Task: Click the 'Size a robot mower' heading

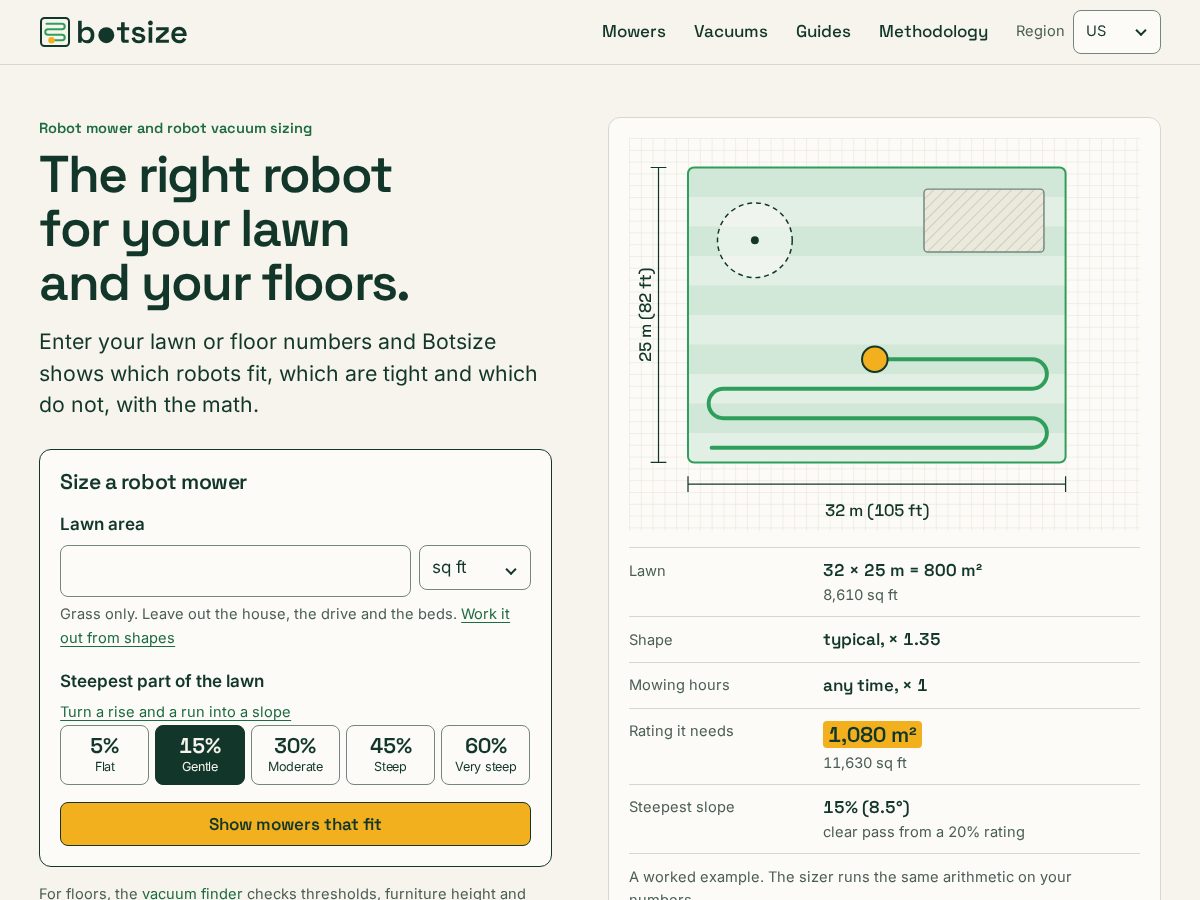Action: pos(153,482)
